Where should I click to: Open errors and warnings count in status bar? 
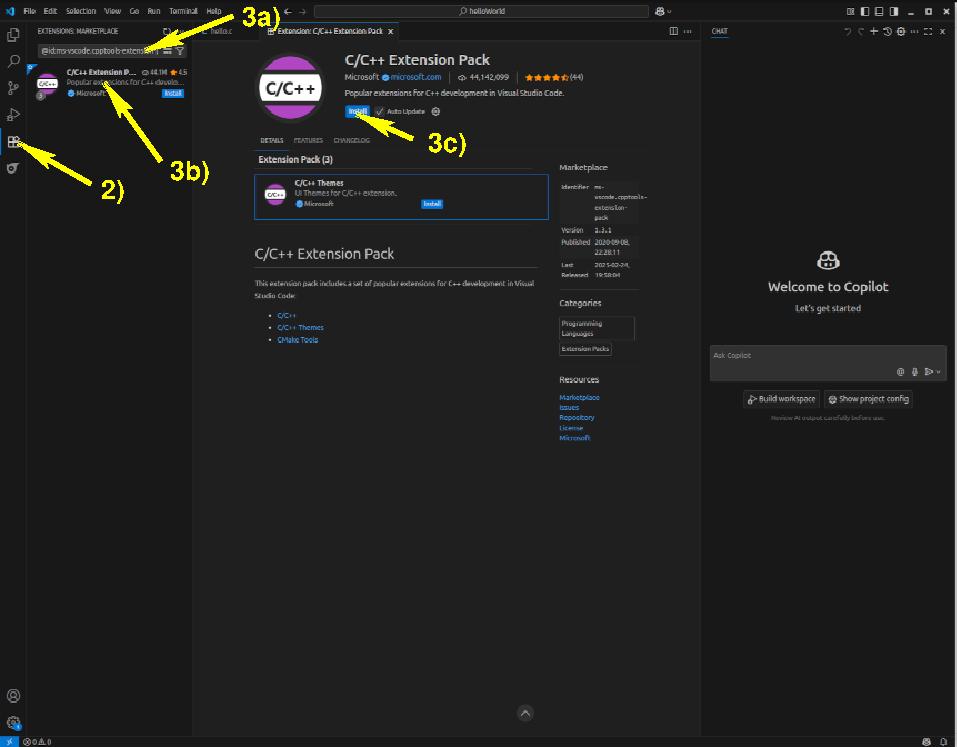(37, 742)
